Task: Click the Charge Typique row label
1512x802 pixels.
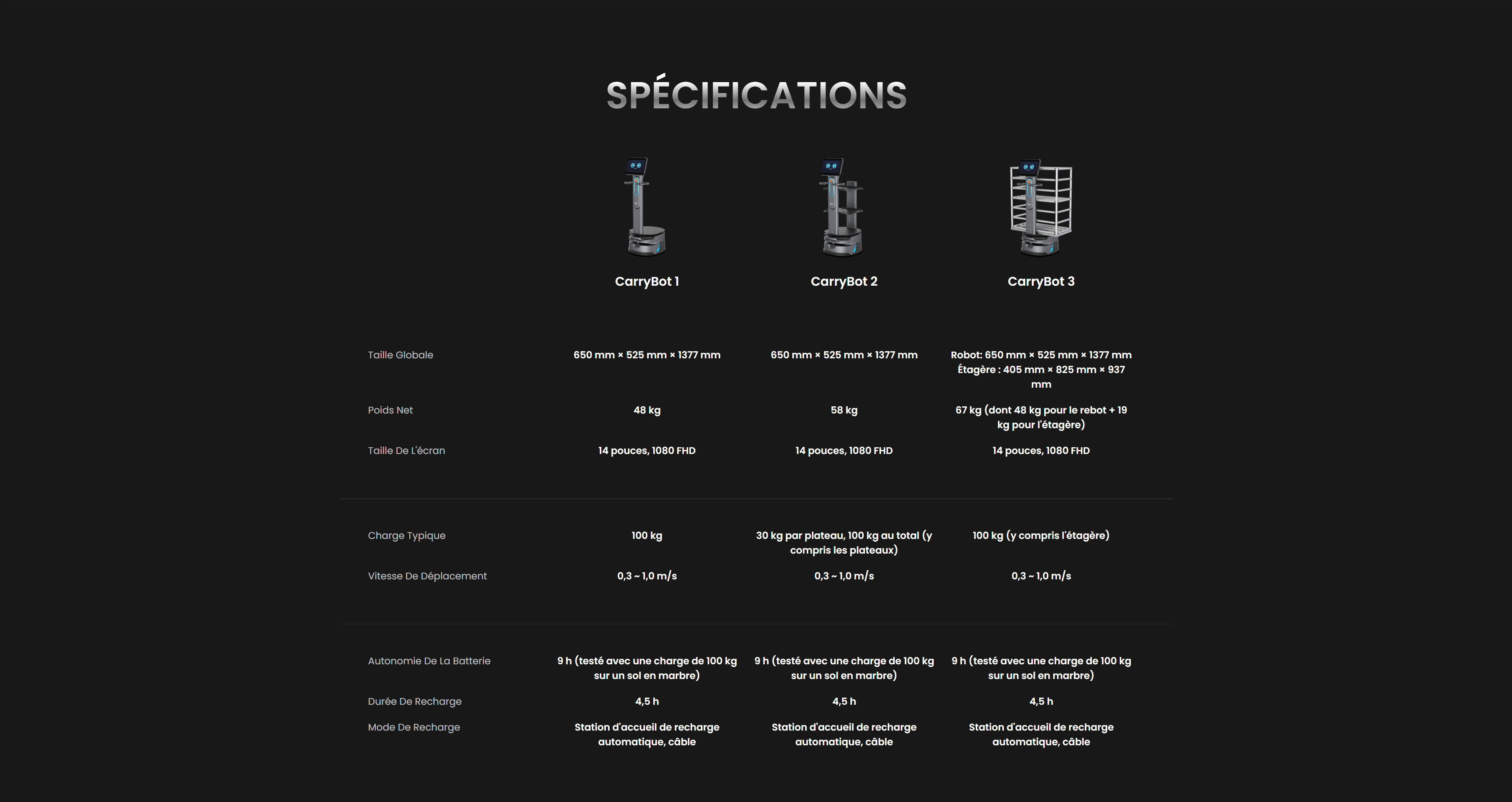Action: coord(406,535)
